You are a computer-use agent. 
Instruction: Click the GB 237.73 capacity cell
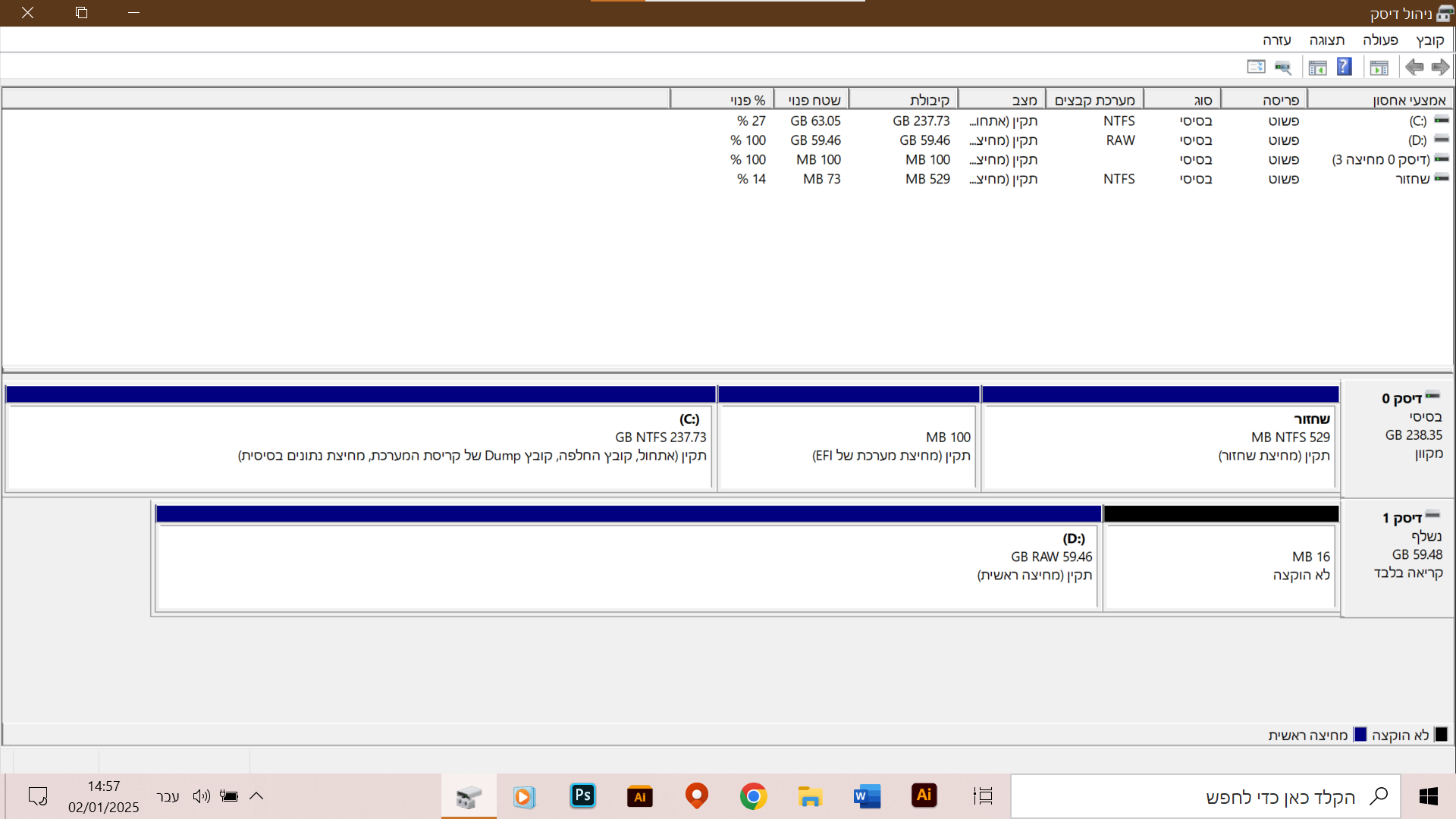pyautogui.click(x=921, y=121)
